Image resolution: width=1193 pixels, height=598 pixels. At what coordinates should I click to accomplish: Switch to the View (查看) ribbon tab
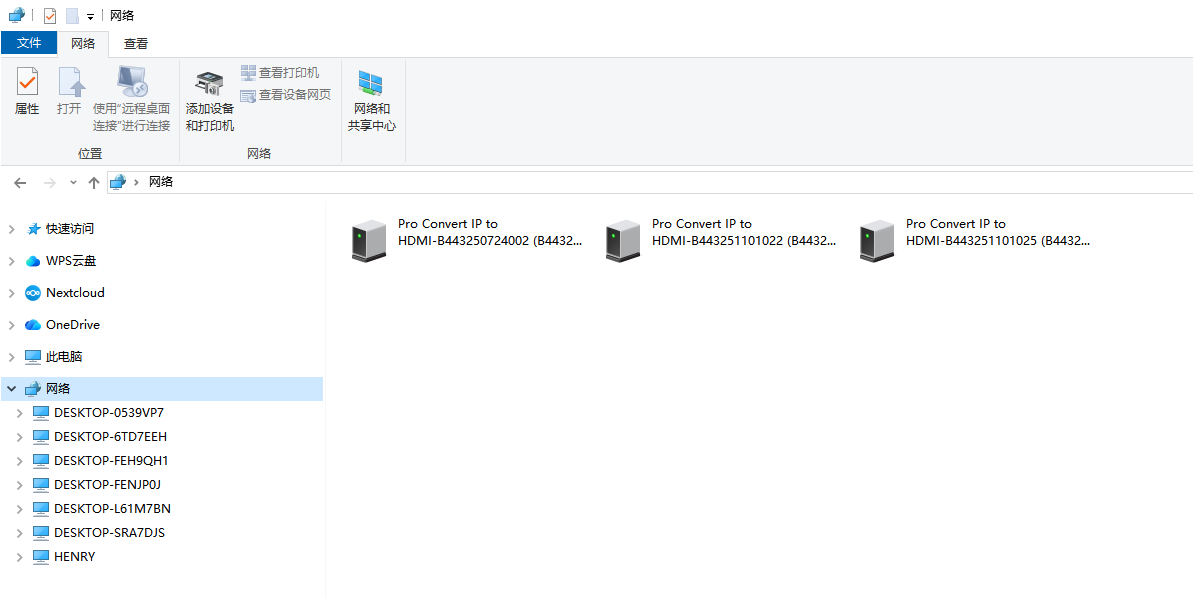click(136, 43)
